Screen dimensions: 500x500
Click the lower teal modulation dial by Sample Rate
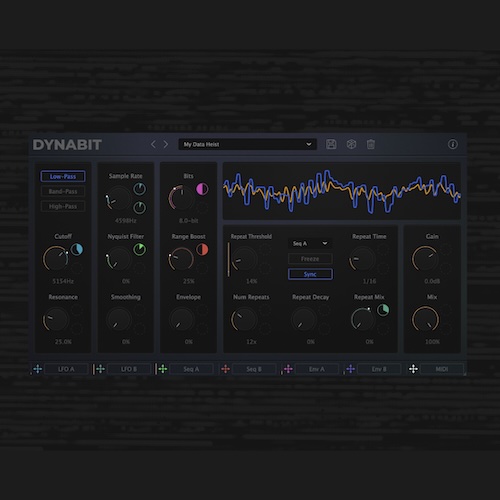pyautogui.click(x=140, y=208)
